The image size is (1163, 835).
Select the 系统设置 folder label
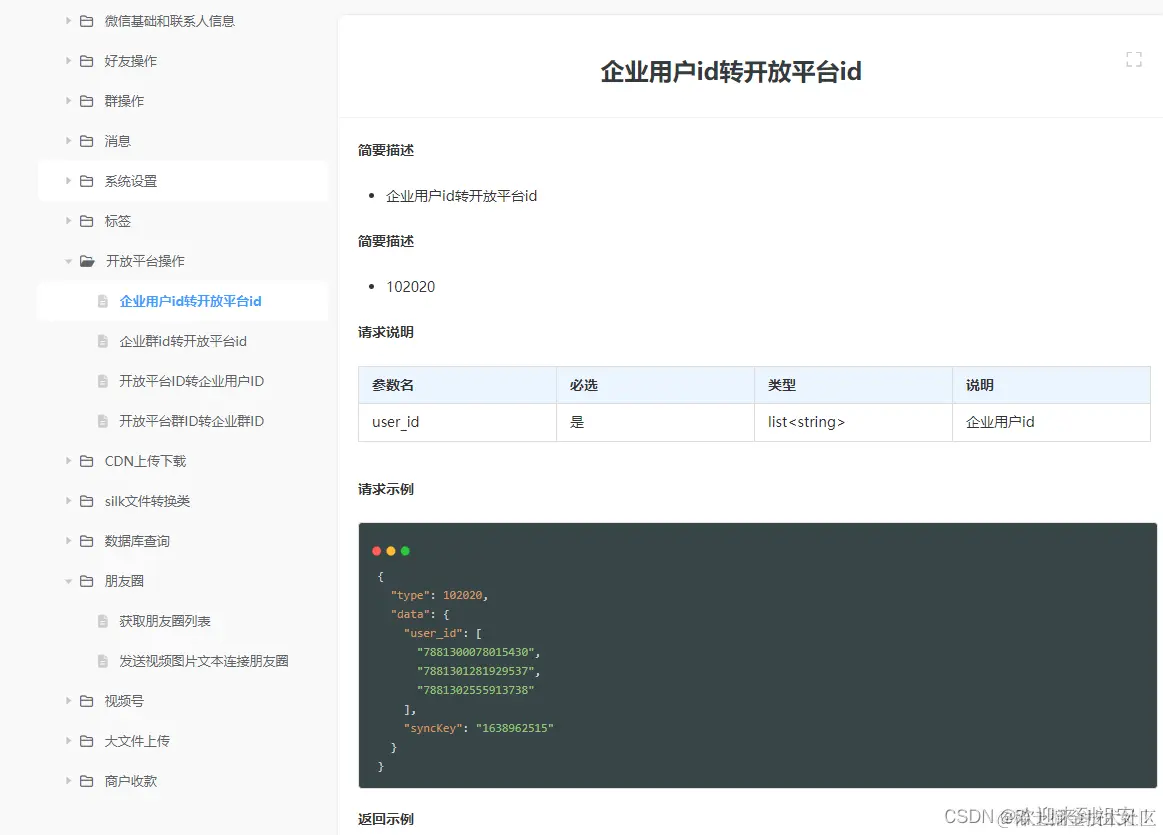coord(131,181)
